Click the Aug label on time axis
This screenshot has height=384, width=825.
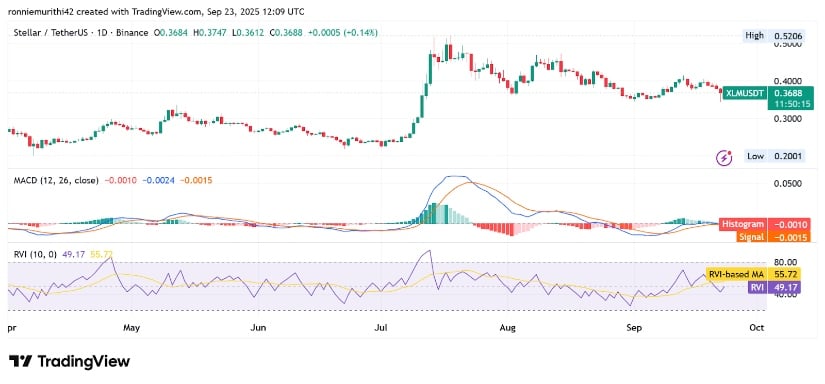(x=507, y=328)
